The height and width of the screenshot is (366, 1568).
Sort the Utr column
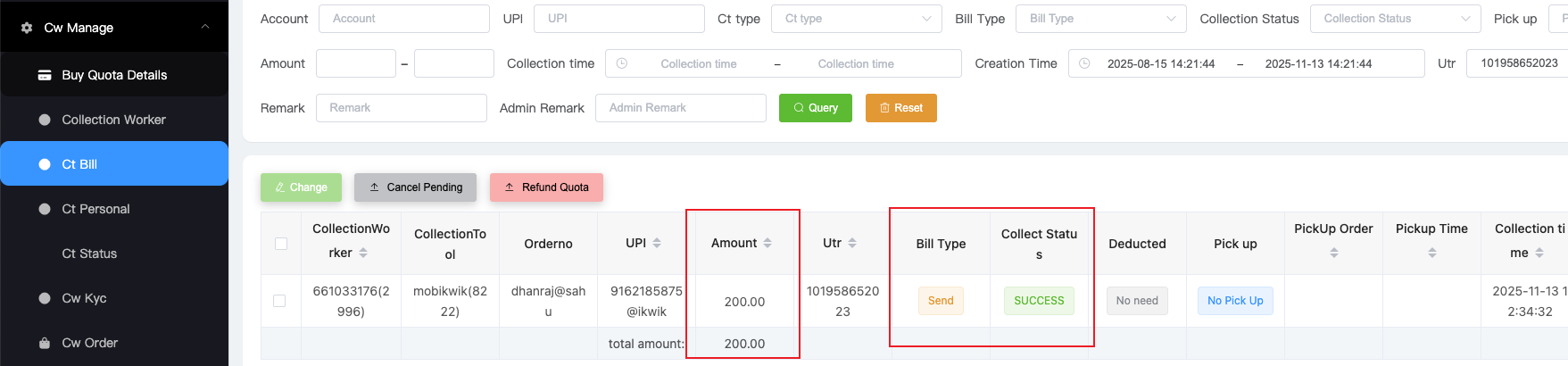(852, 243)
